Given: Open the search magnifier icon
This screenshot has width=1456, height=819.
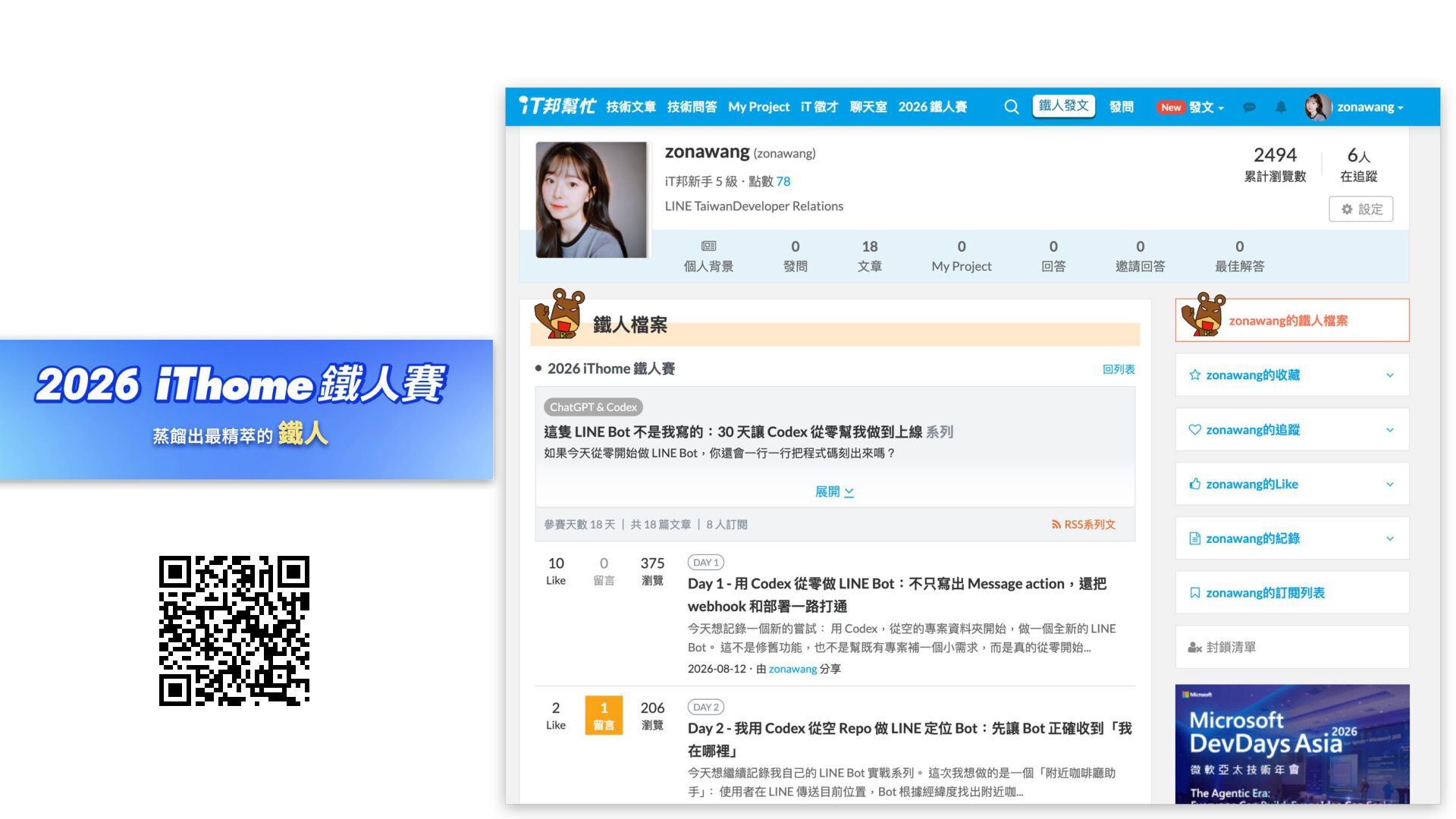Looking at the screenshot, I should point(1012,107).
